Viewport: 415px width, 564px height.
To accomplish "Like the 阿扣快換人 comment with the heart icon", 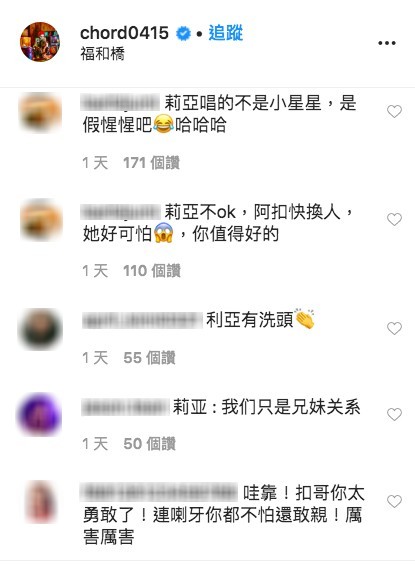I will 394,219.
